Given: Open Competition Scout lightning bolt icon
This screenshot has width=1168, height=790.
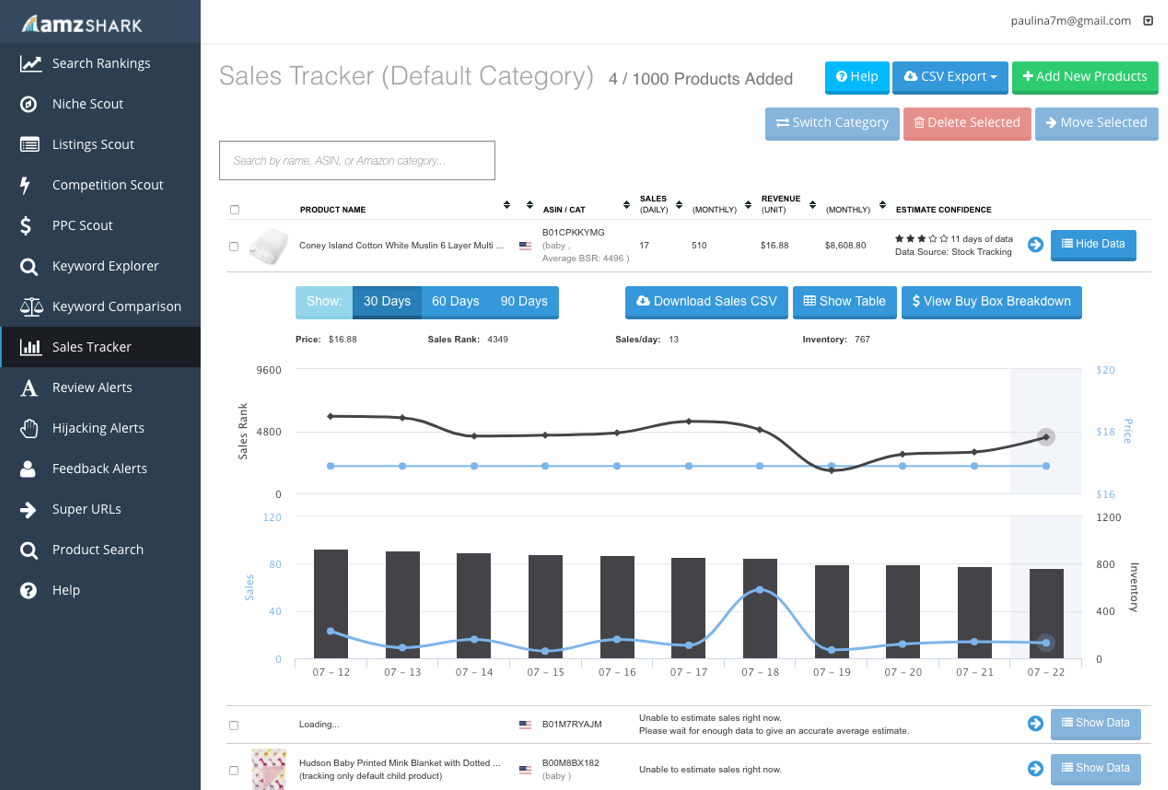Looking at the screenshot, I should [25, 185].
